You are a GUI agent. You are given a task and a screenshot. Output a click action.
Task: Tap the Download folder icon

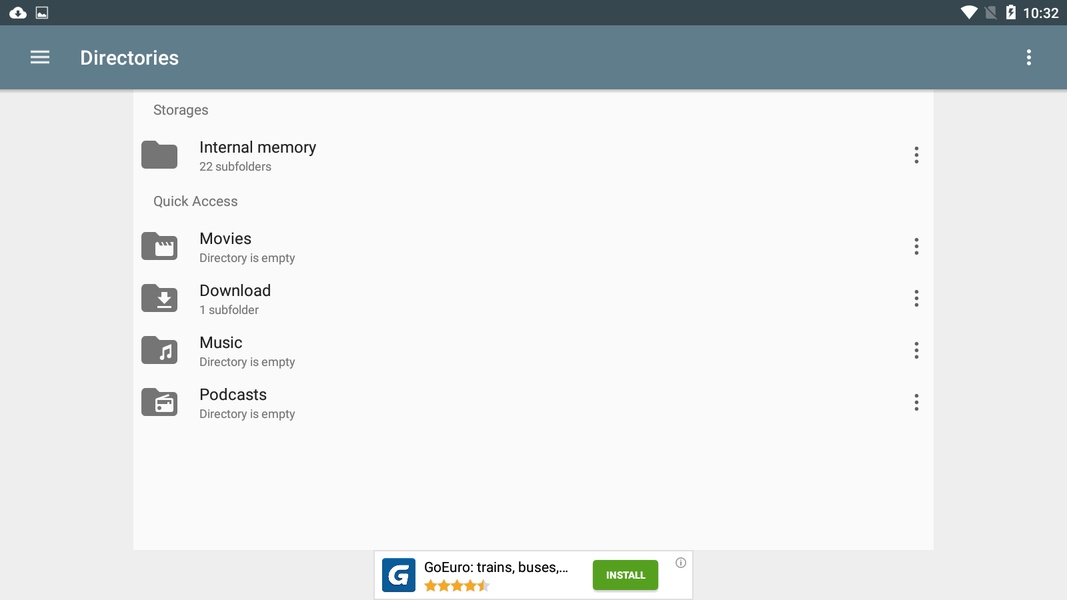click(x=159, y=298)
